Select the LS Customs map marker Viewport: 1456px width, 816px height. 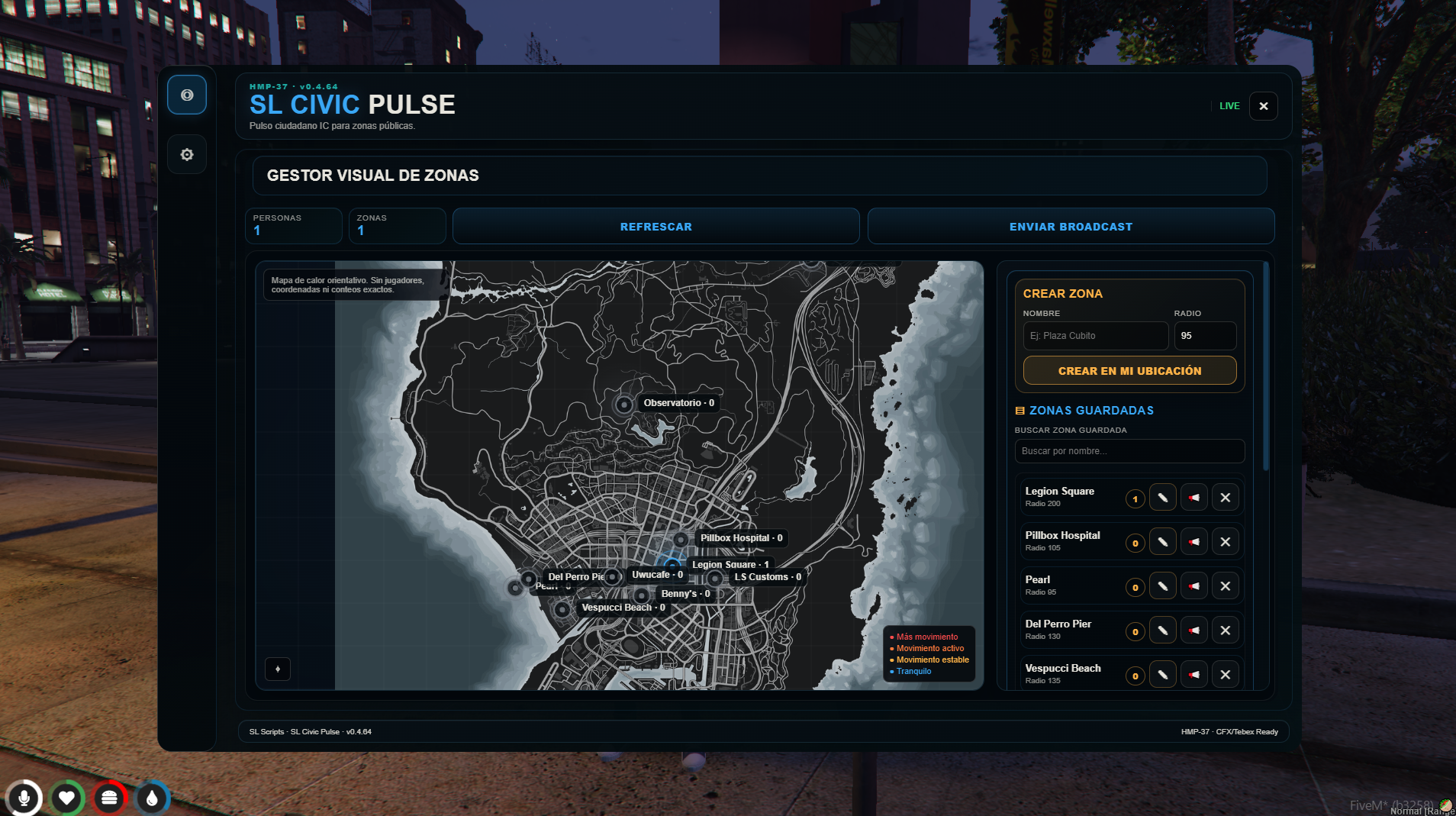[x=714, y=579]
